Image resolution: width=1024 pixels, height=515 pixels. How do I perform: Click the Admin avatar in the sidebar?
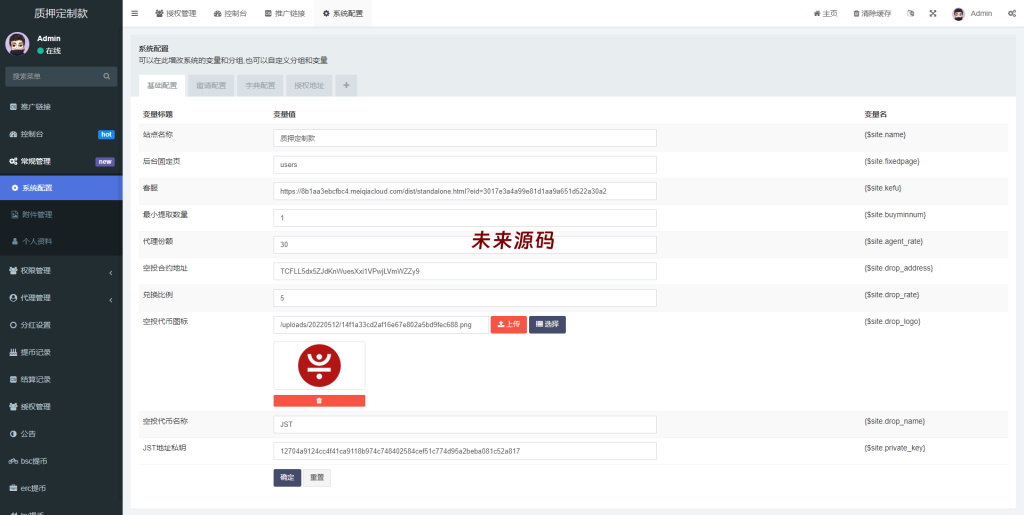(17, 44)
